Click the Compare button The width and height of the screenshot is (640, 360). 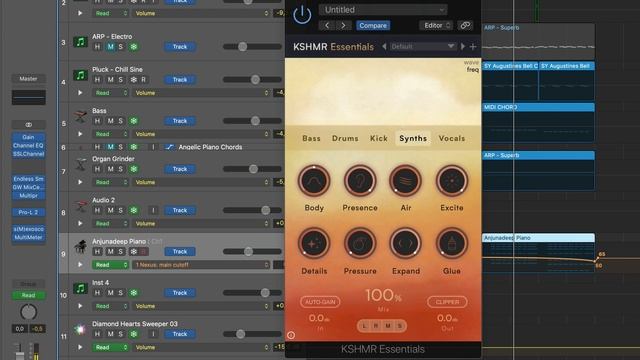point(373,25)
